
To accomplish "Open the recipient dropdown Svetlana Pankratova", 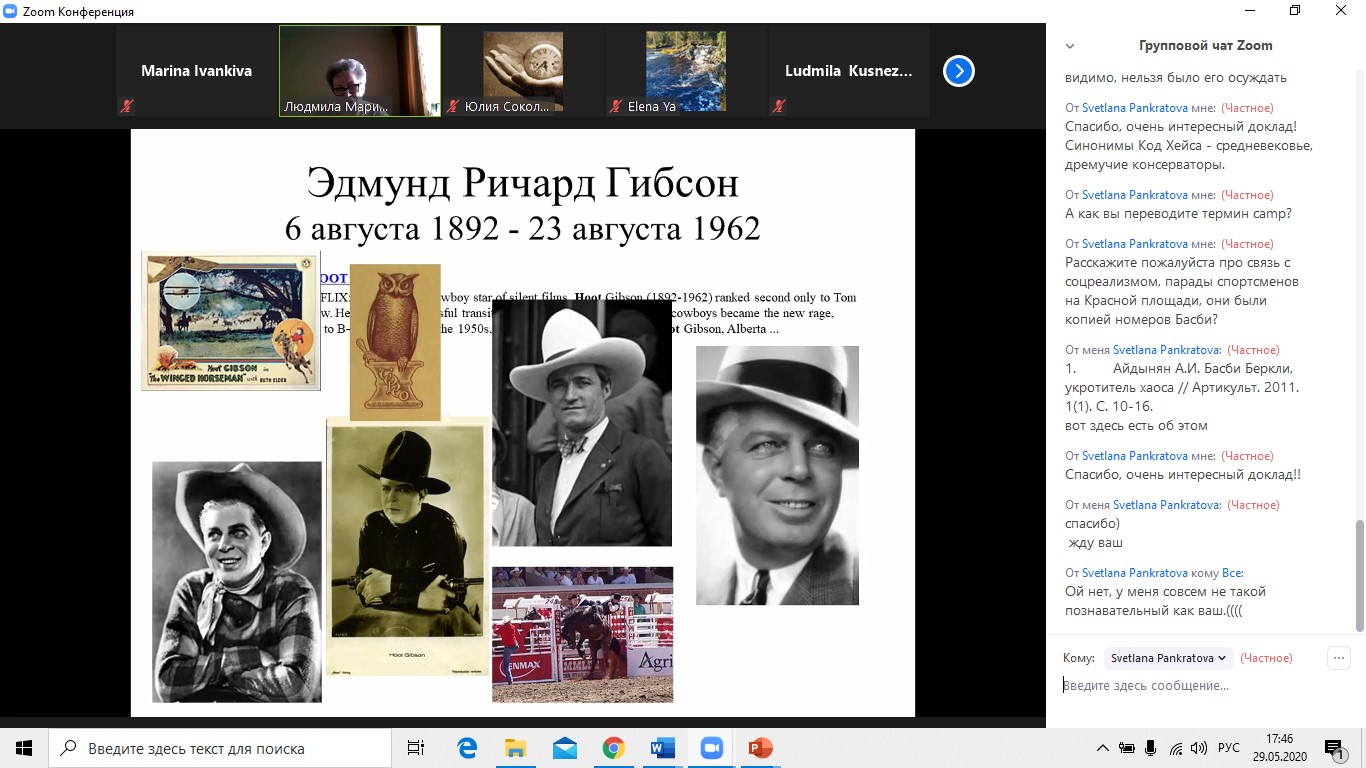I will 1168,658.
